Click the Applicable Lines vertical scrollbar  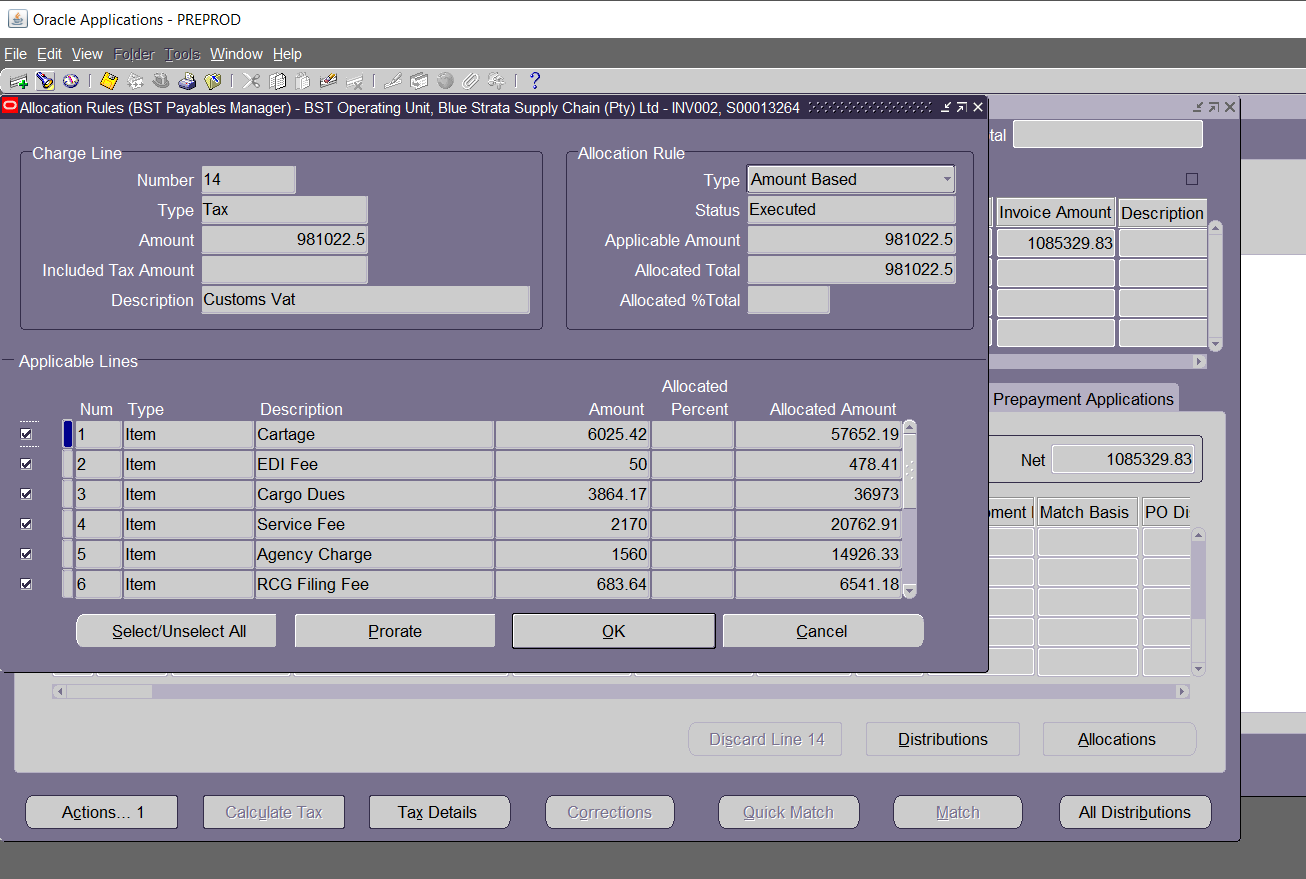point(909,509)
